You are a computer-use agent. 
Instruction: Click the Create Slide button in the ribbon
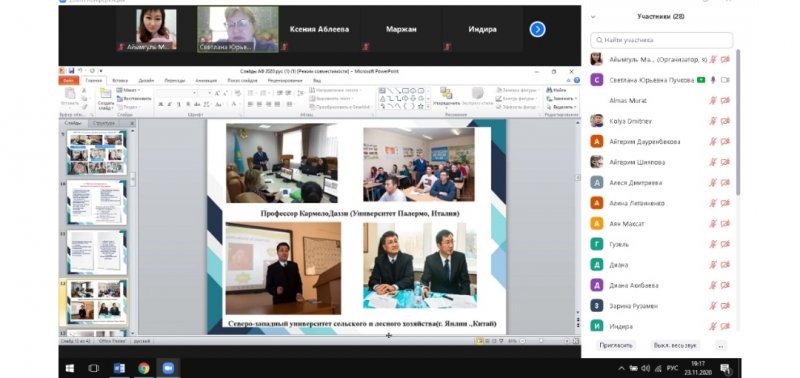click(106, 100)
